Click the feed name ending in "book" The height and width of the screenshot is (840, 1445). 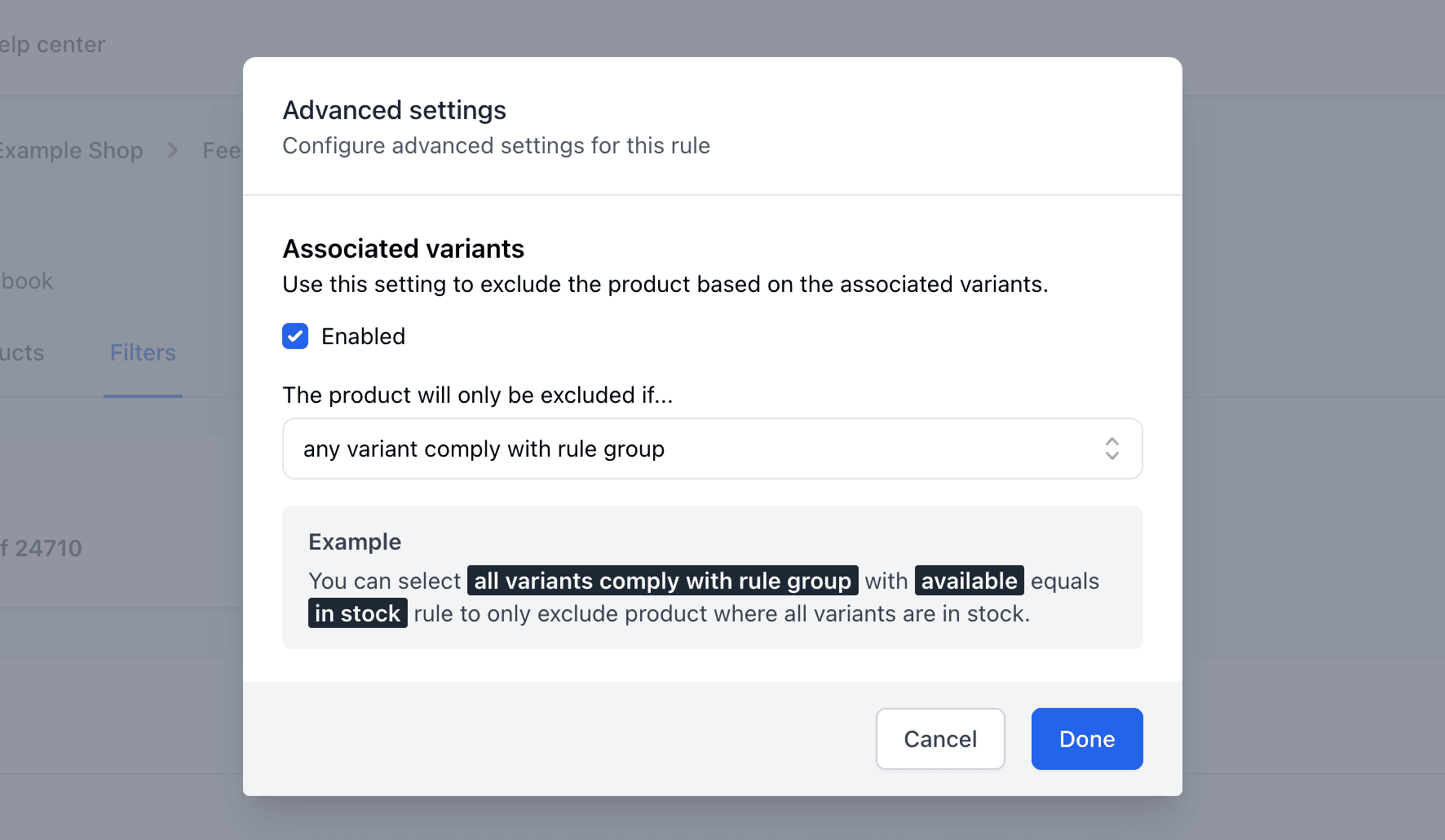tap(27, 281)
